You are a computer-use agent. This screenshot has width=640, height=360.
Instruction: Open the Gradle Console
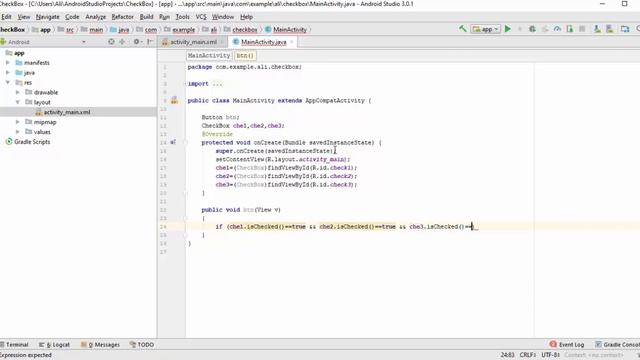pos(618,344)
